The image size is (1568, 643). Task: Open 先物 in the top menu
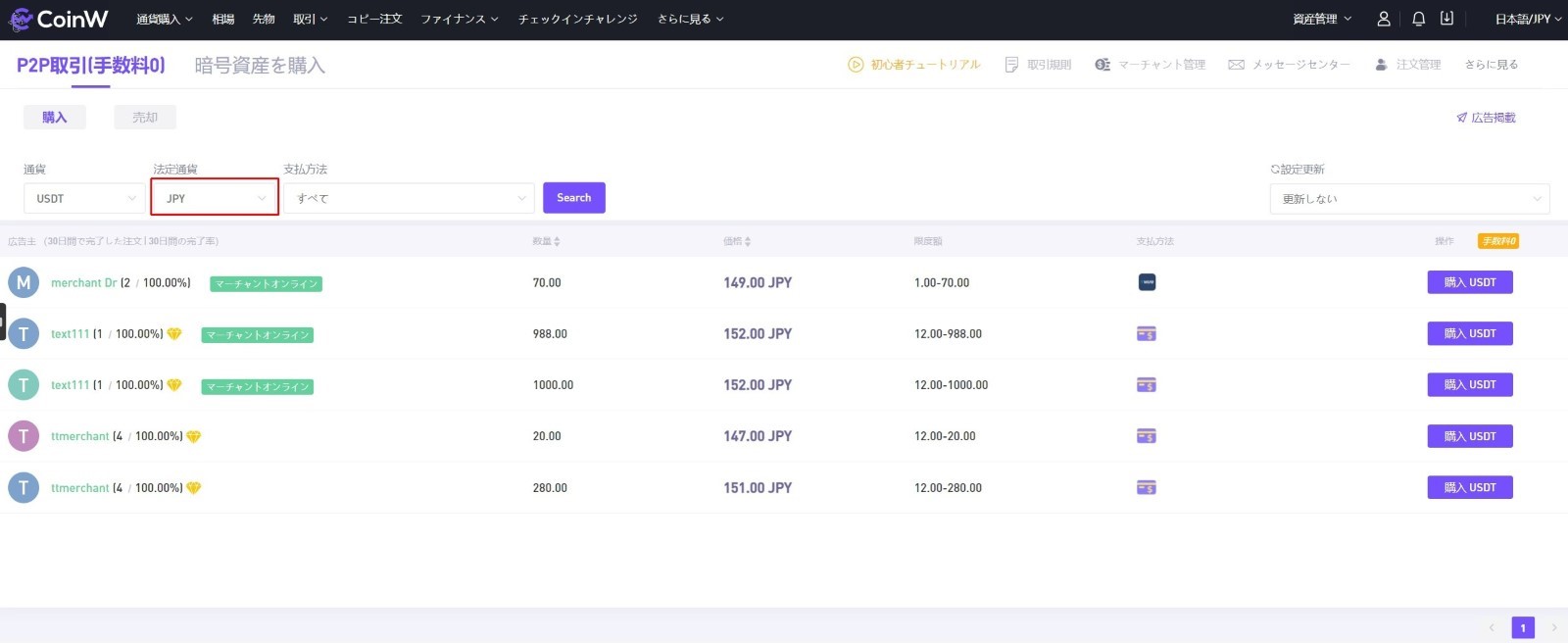[264, 19]
